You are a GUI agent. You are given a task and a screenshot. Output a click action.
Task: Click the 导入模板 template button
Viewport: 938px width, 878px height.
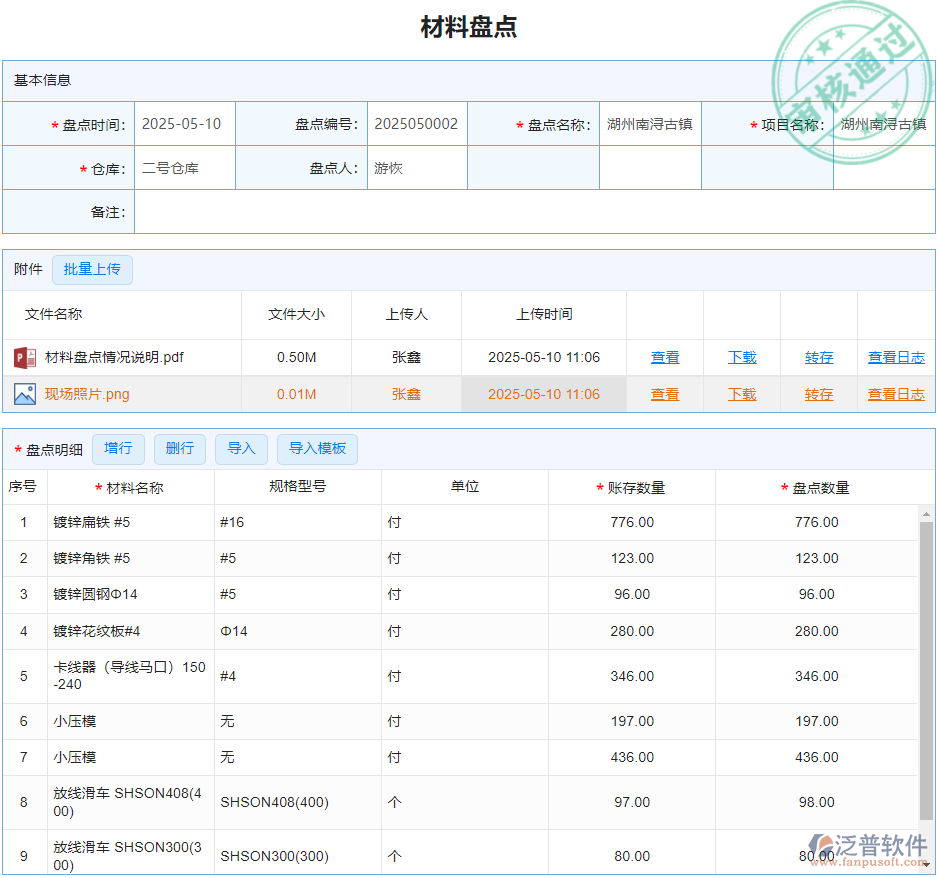(317, 449)
